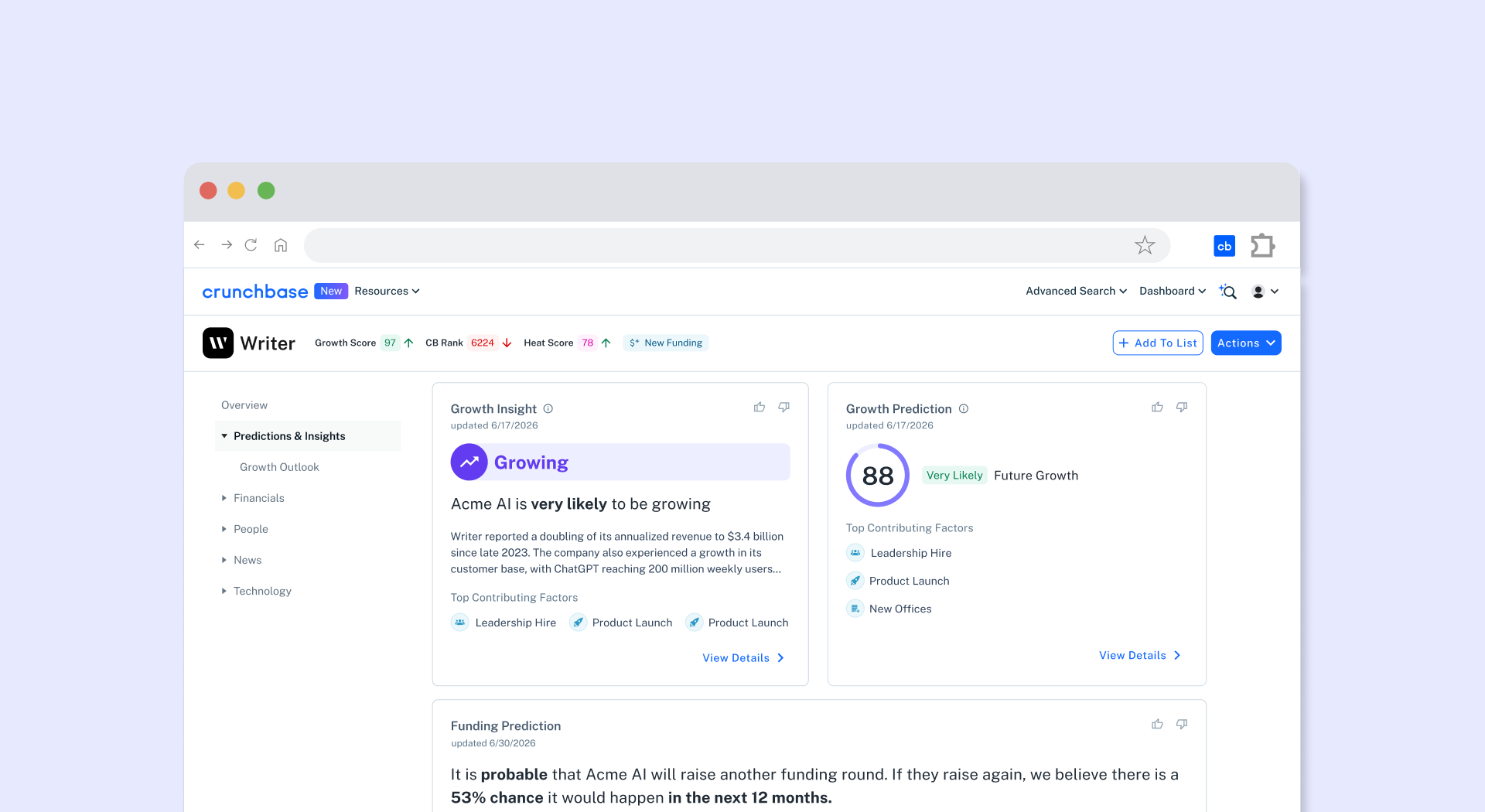Thumbs down the Funding Prediction card

point(1182,724)
